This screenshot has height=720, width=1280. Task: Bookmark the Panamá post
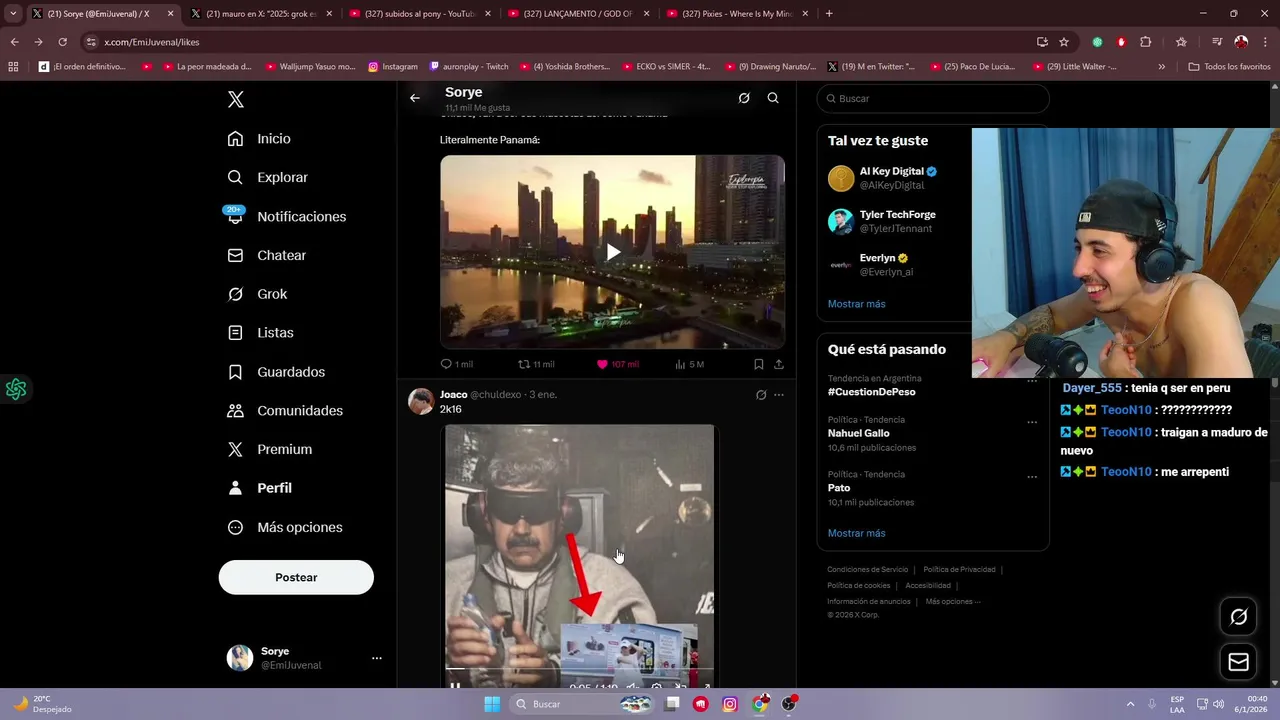pyautogui.click(x=759, y=364)
